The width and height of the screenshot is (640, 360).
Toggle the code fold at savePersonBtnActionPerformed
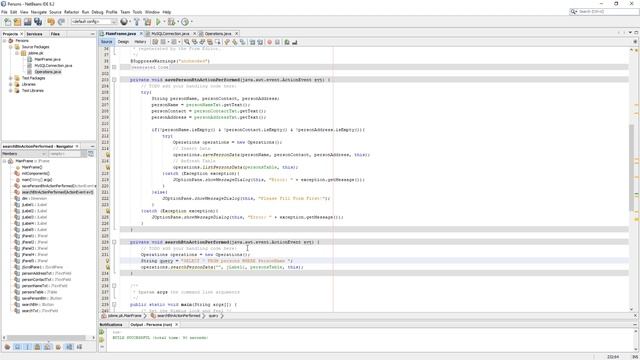114,80
